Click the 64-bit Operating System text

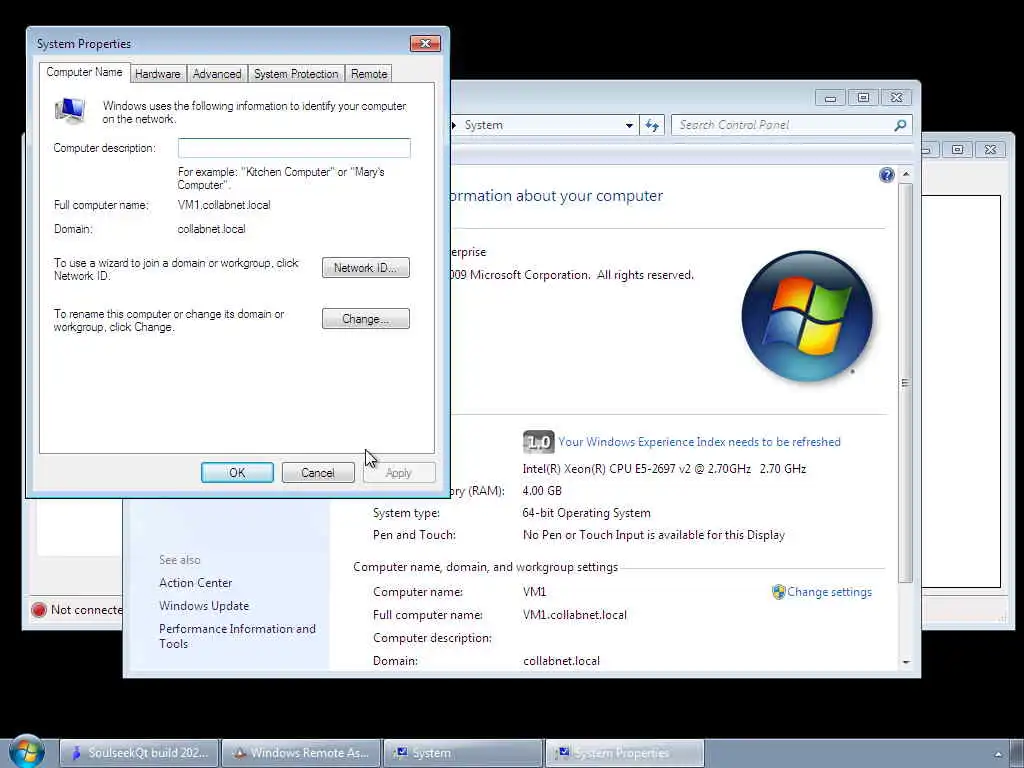coord(586,513)
